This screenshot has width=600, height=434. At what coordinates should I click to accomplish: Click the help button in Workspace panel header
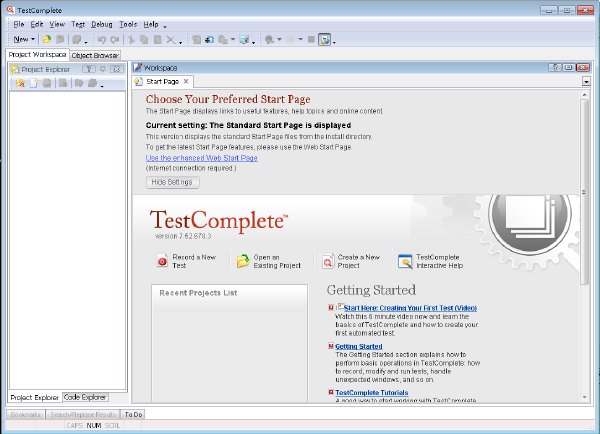point(555,67)
